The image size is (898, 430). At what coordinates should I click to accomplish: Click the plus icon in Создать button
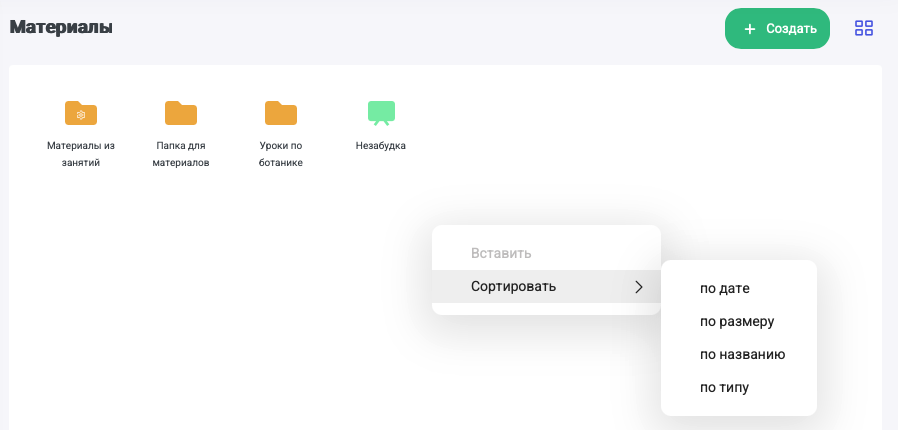coord(750,29)
